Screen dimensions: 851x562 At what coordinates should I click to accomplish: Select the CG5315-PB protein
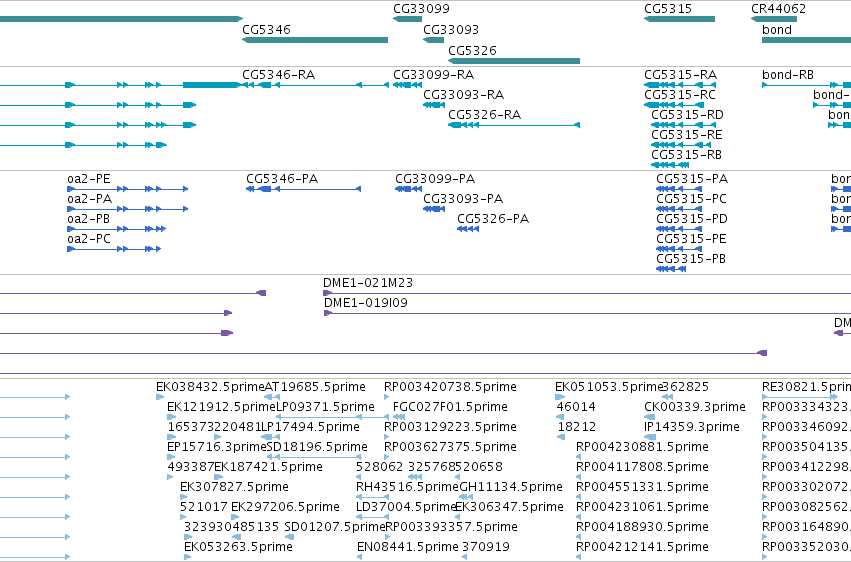pos(671,269)
